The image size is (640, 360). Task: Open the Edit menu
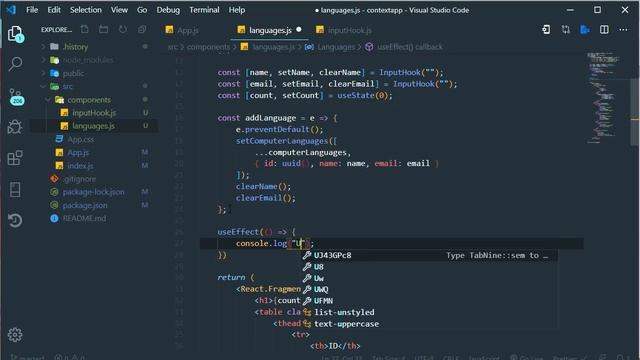click(54, 10)
